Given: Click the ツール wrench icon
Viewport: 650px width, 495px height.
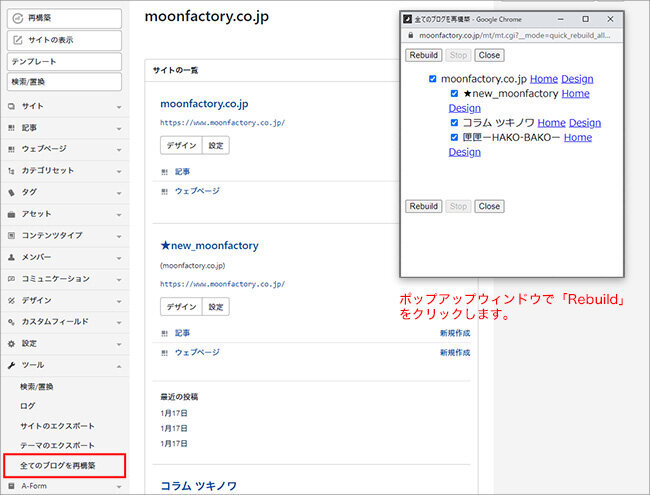Looking at the screenshot, I should 11,365.
